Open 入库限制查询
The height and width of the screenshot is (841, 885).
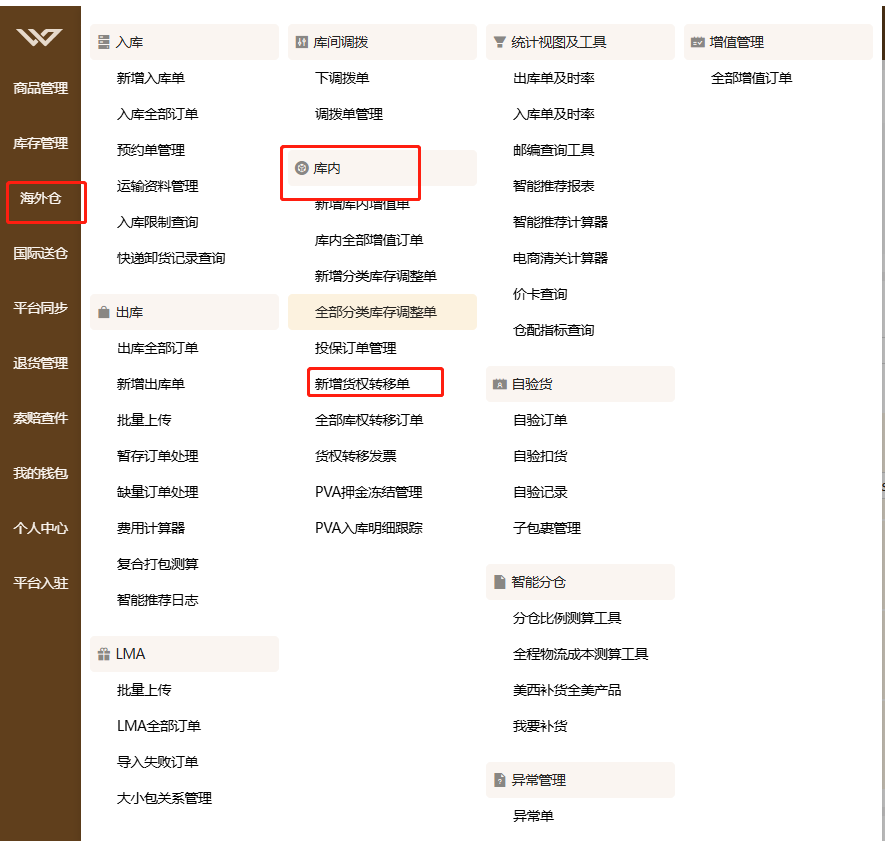pos(157,222)
